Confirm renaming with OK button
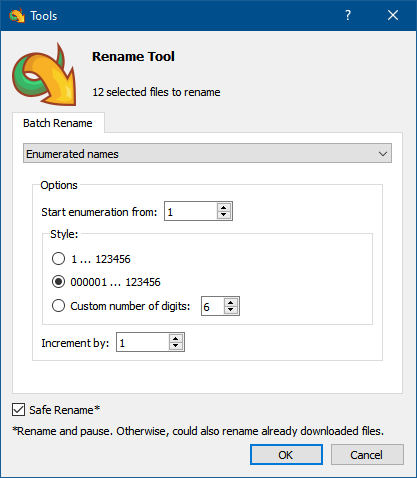Viewport: 417px width, 478px height. pos(286,455)
